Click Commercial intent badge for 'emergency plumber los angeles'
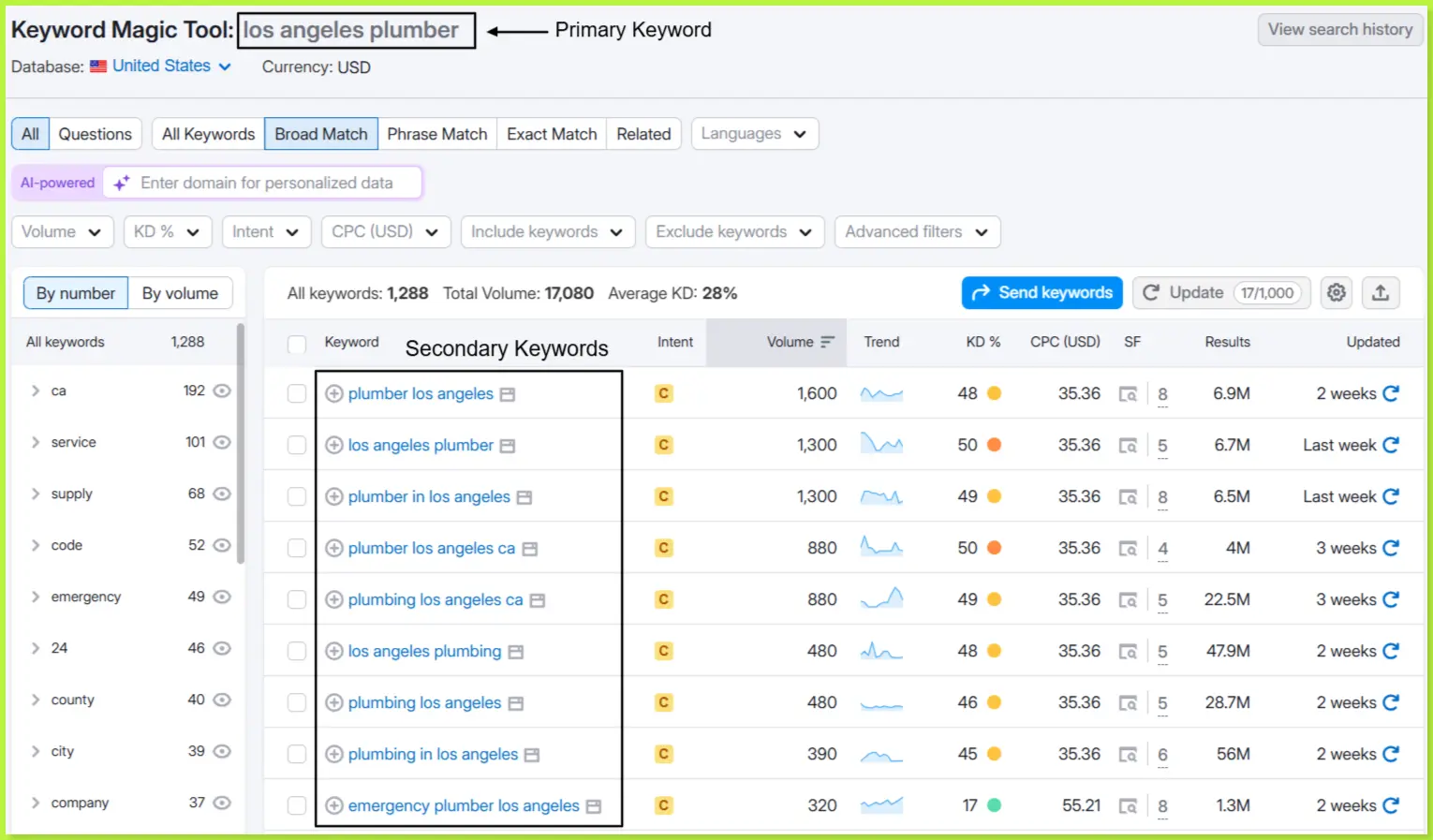1433x840 pixels. tap(663, 806)
